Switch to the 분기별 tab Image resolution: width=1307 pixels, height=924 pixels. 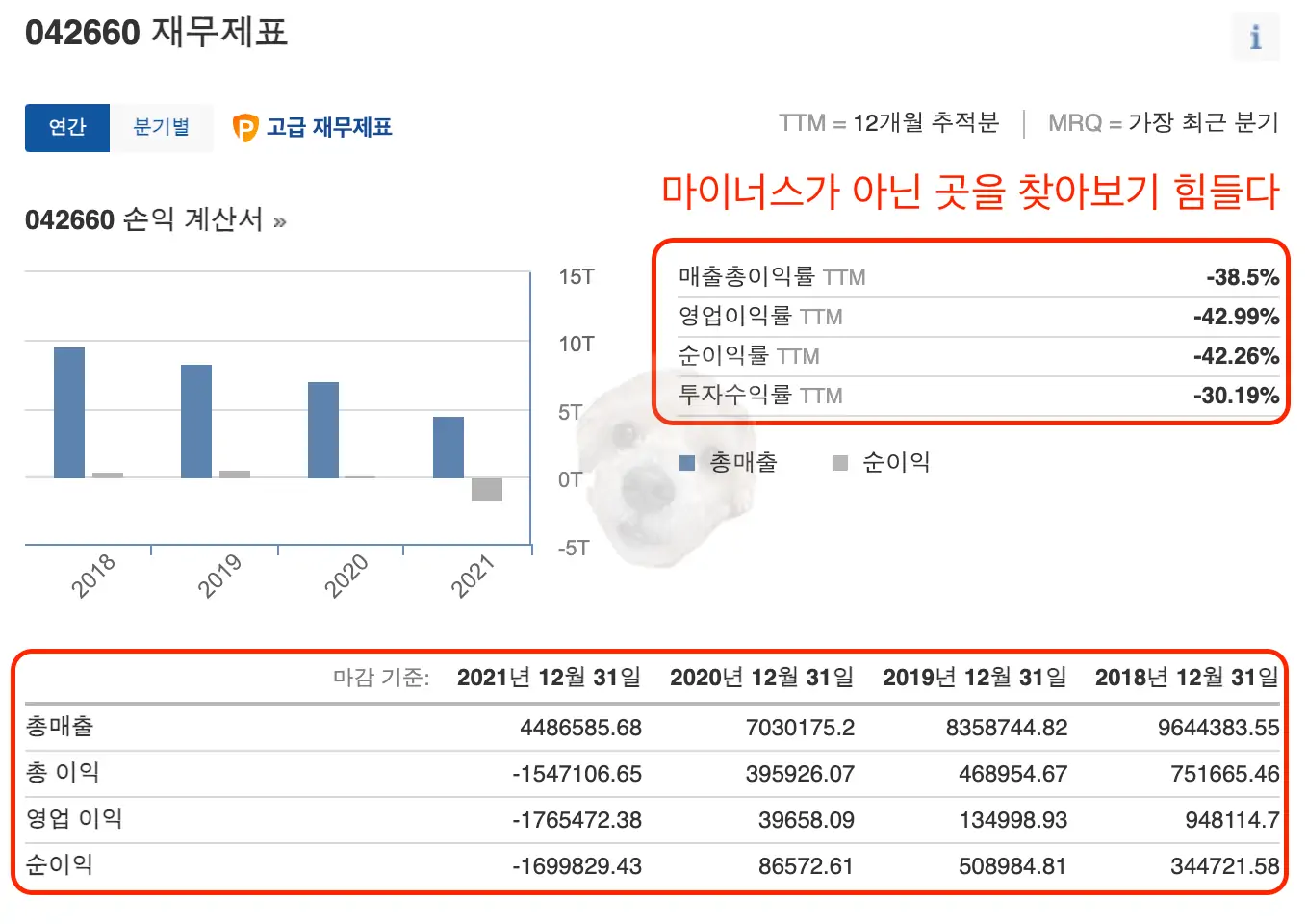[162, 127]
